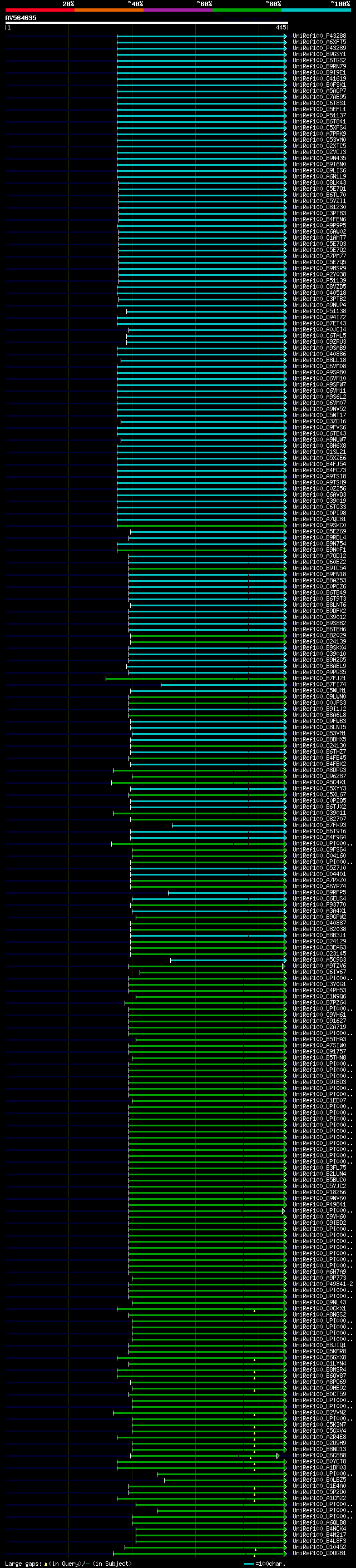This screenshot has width=356, height=1568.
Task: Select hit label UniRef100_C5WUM1
Action: pyautogui.click(x=319, y=690)
